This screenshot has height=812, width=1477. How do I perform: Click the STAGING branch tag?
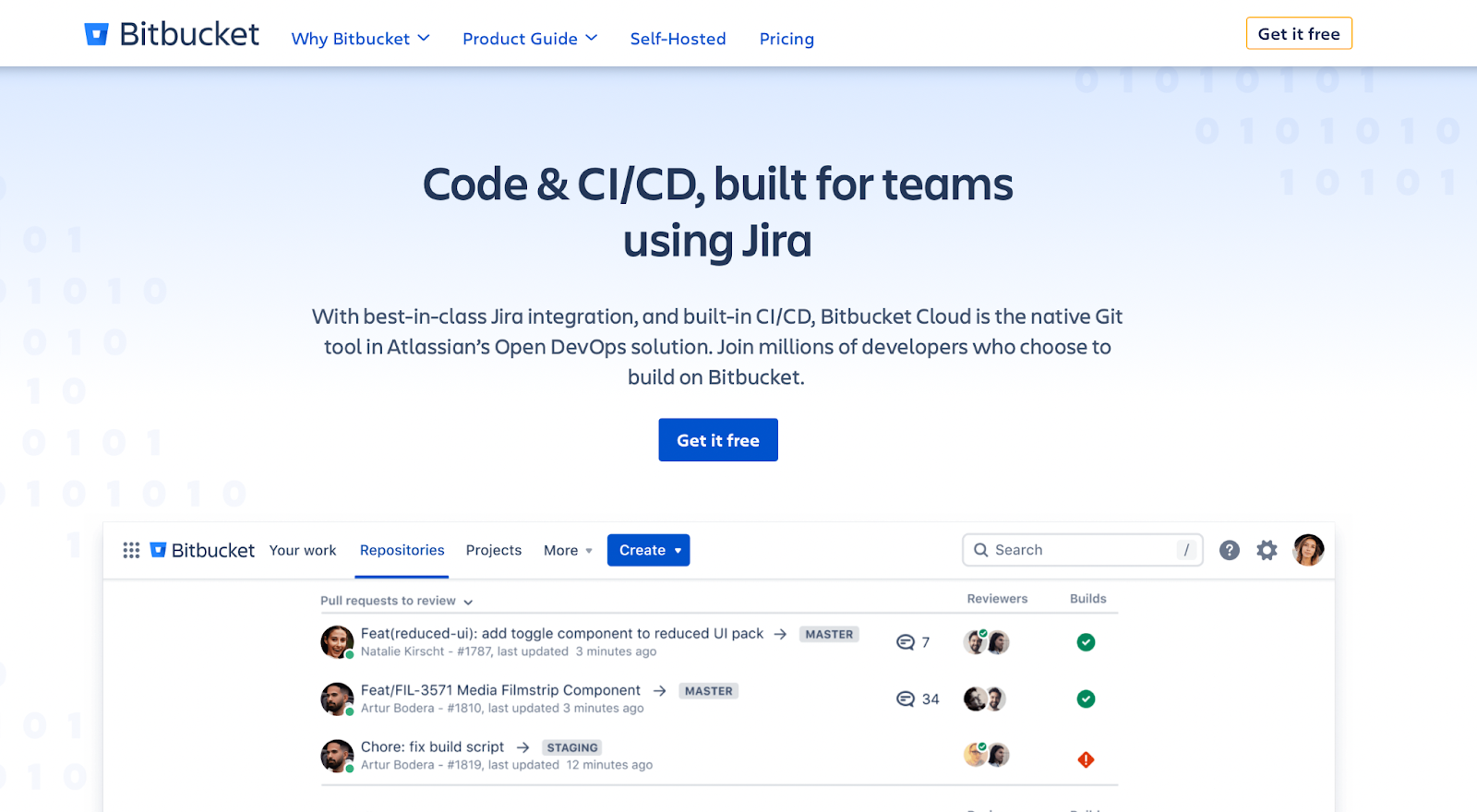click(x=572, y=747)
